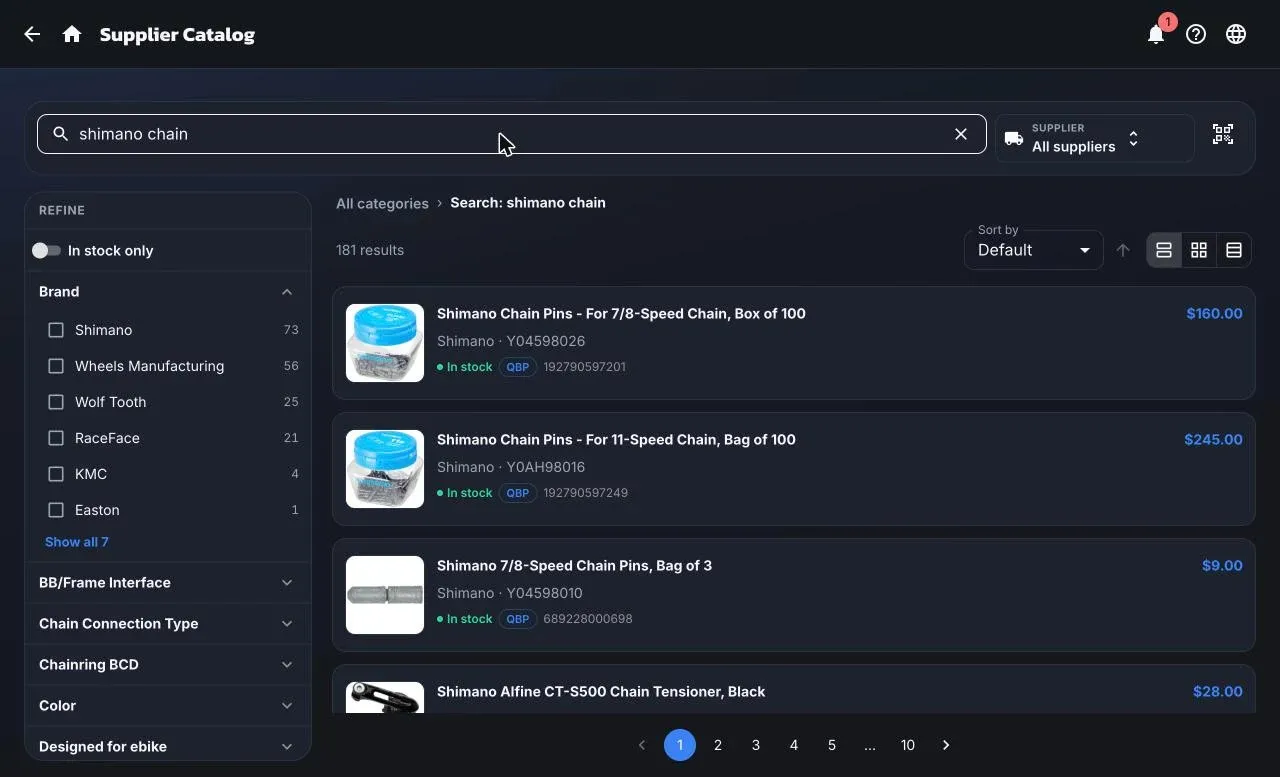Click the pagination ellipsis

870,745
